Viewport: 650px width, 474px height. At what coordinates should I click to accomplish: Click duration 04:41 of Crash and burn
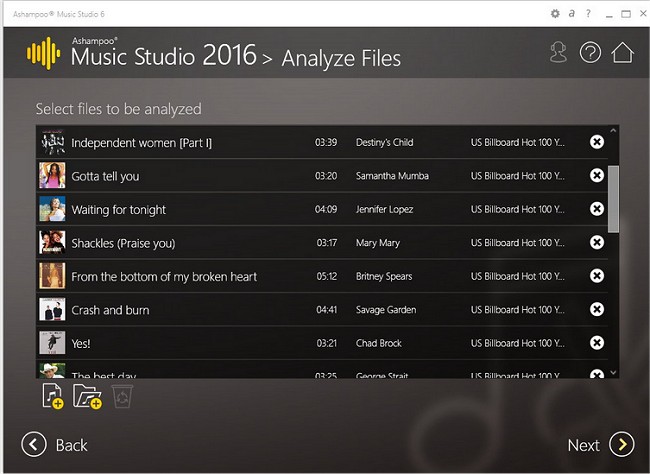pos(327,309)
